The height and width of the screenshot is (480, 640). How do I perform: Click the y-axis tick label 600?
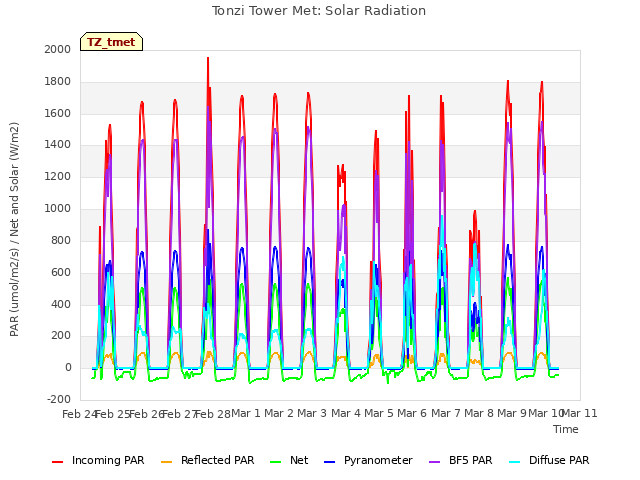click(x=61, y=272)
